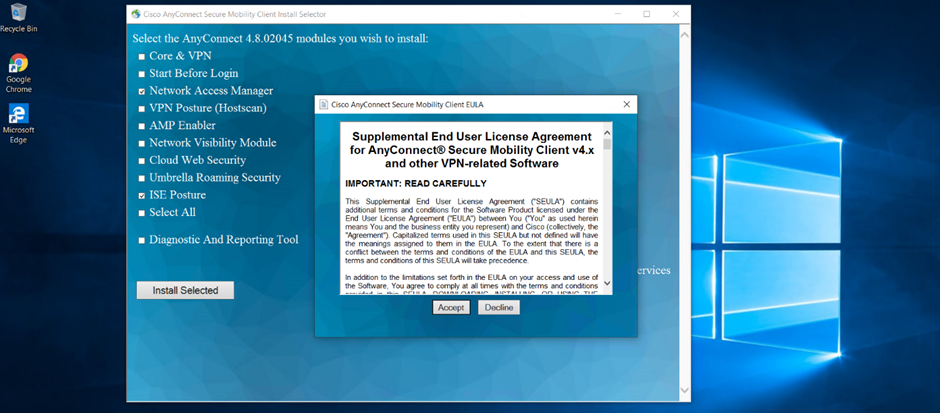Screen dimensions: 940x413
Task: Close the EULA dialog
Action: tap(626, 104)
